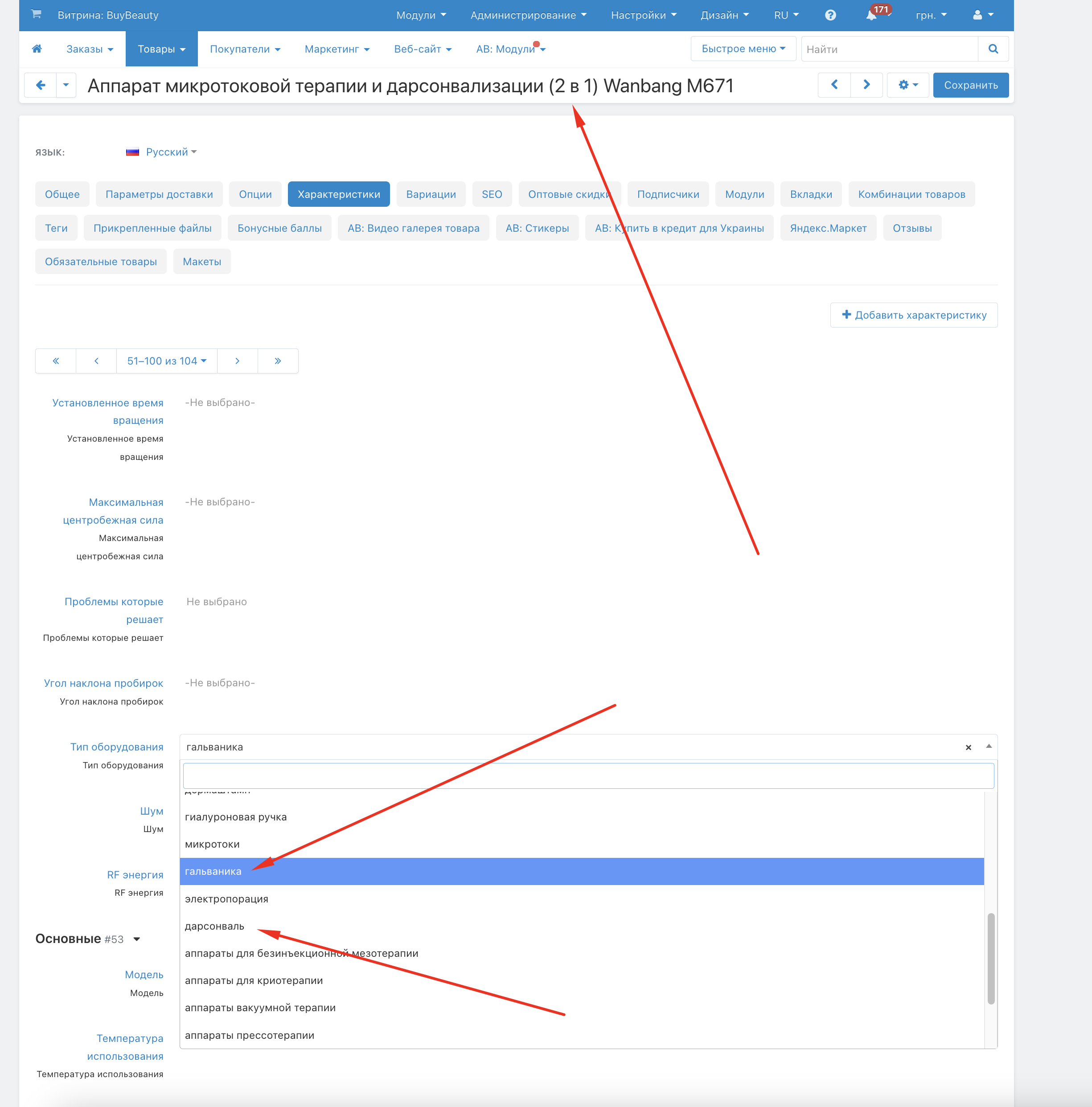
Task: Open the Подписчики tab
Action: [668, 194]
